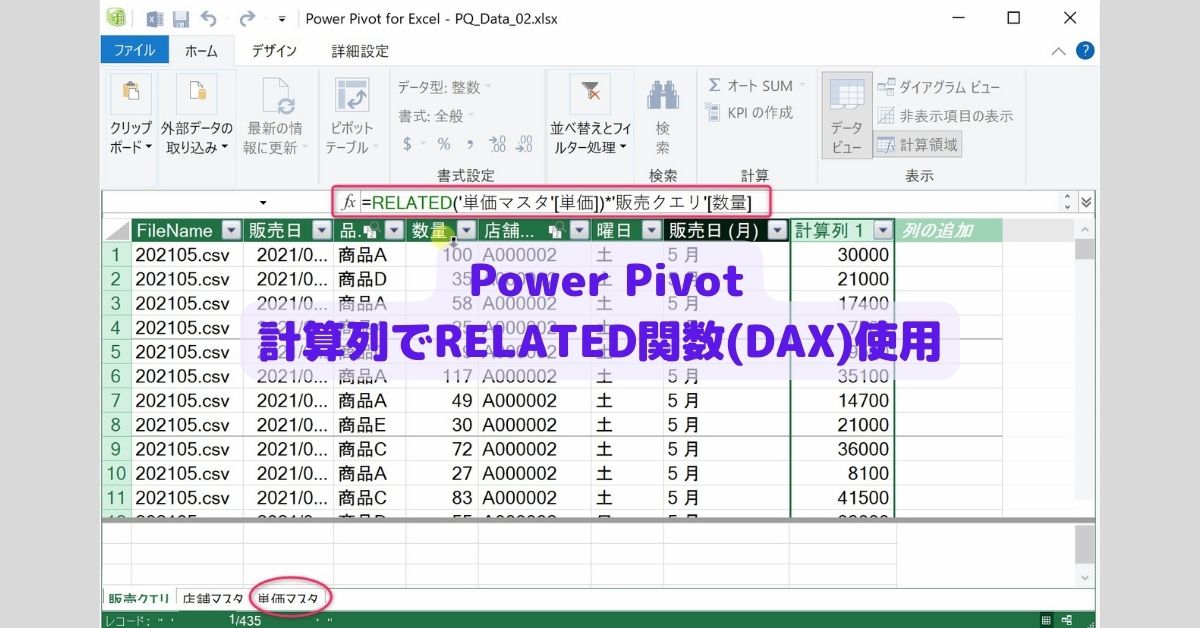The height and width of the screenshot is (628, 1200).
Task: Switch to 販売クエリ sheet tab
Action: point(138,599)
